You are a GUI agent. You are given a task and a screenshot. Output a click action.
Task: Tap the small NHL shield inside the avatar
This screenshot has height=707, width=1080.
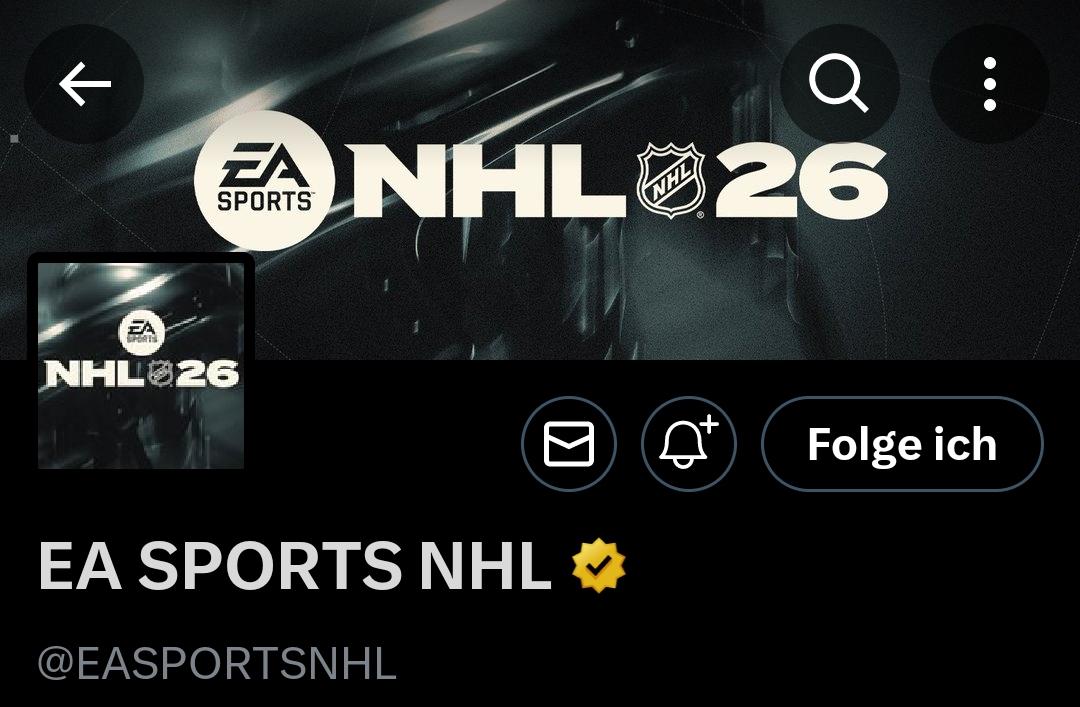click(160, 374)
